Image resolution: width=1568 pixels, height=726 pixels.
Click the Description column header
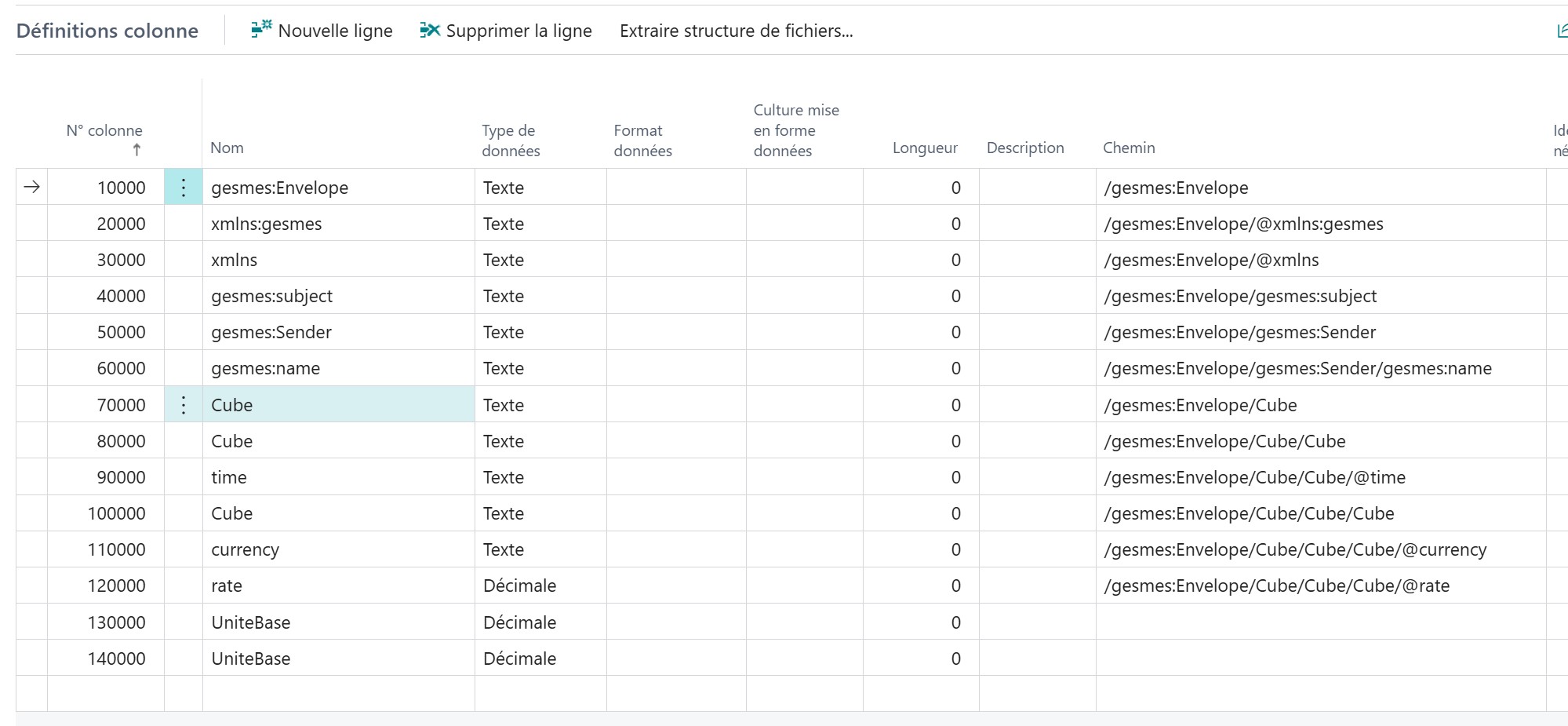(x=1024, y=148)
